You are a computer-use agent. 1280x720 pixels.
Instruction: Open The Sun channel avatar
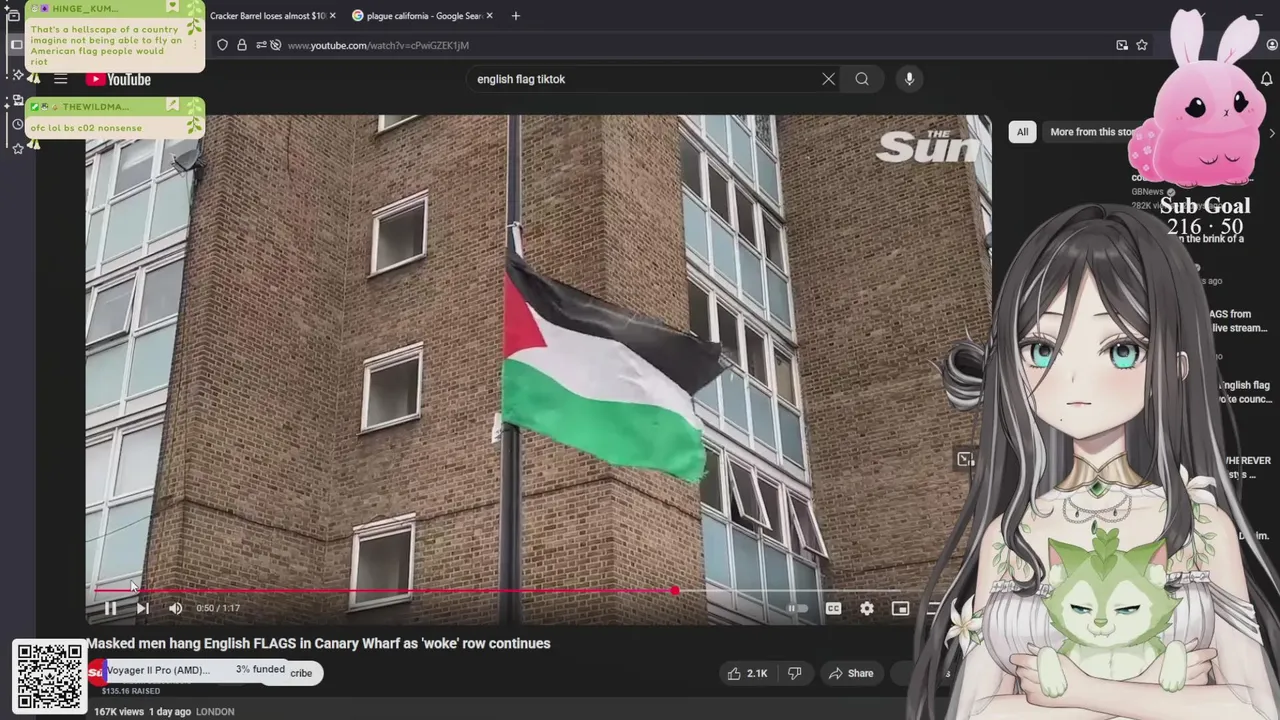point(96,673)
